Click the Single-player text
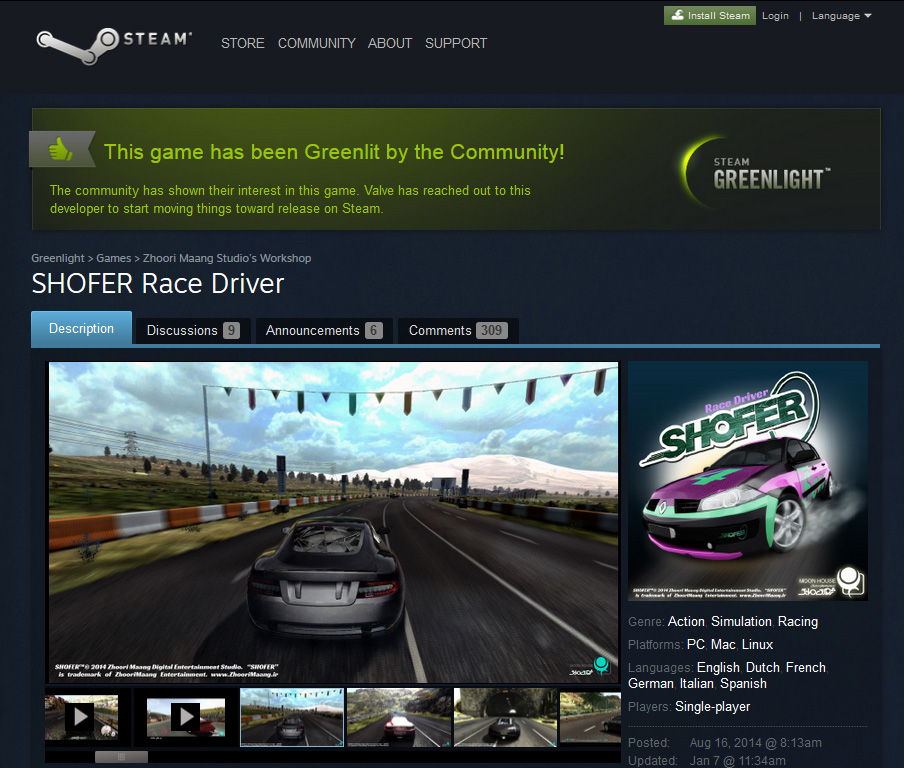Image resolution: width=904 pixels, height=768 pixels. click(x=713, y=707)
